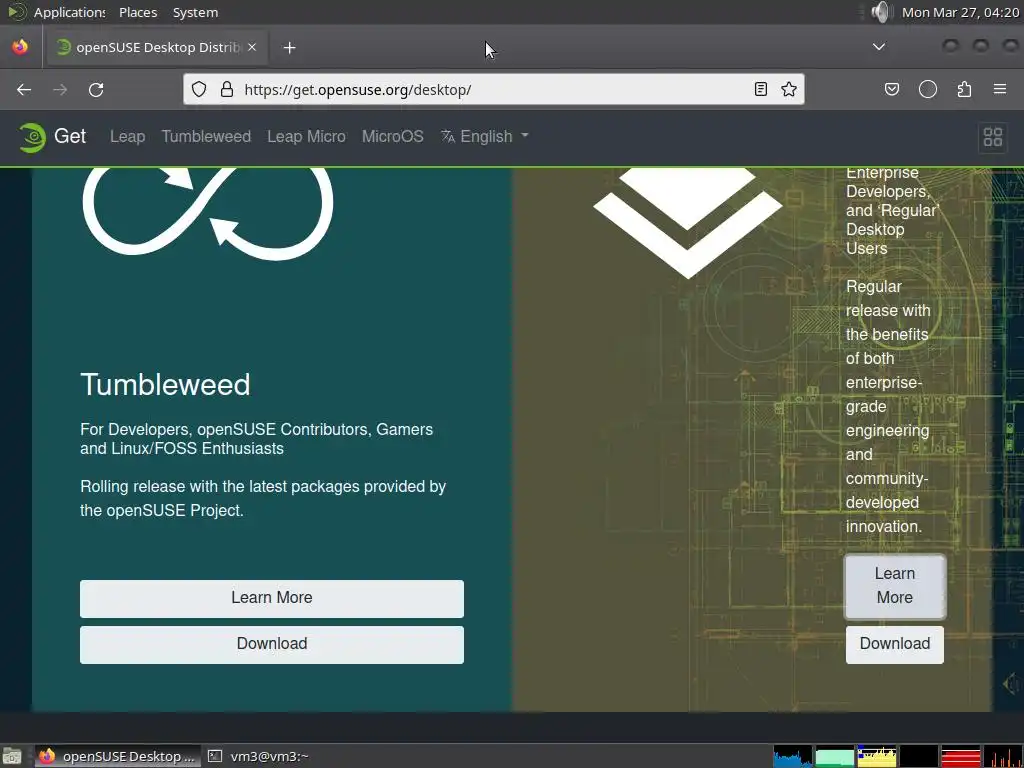Click the 'Regular release with' paragraph
The height and width of the screenshot is (768, 1024).
pos(888,406)
